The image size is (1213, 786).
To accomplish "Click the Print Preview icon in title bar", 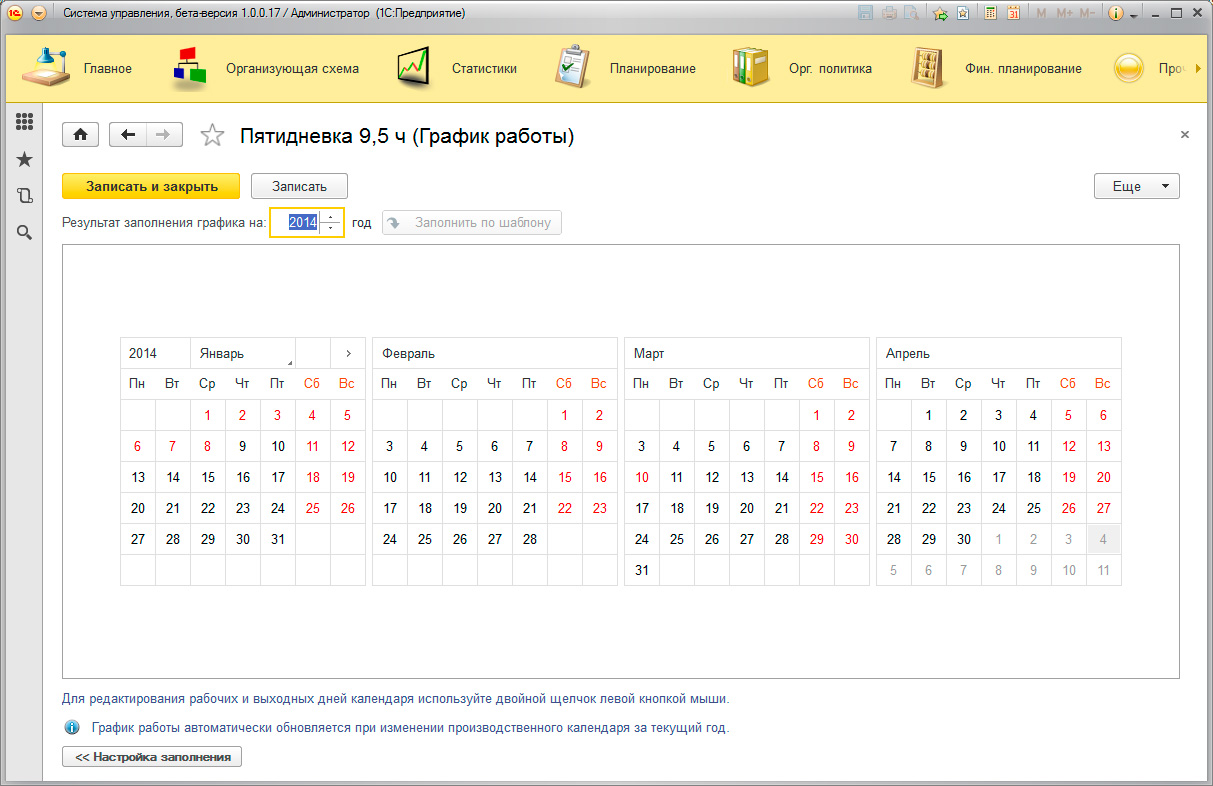I will tap(911, 14).
